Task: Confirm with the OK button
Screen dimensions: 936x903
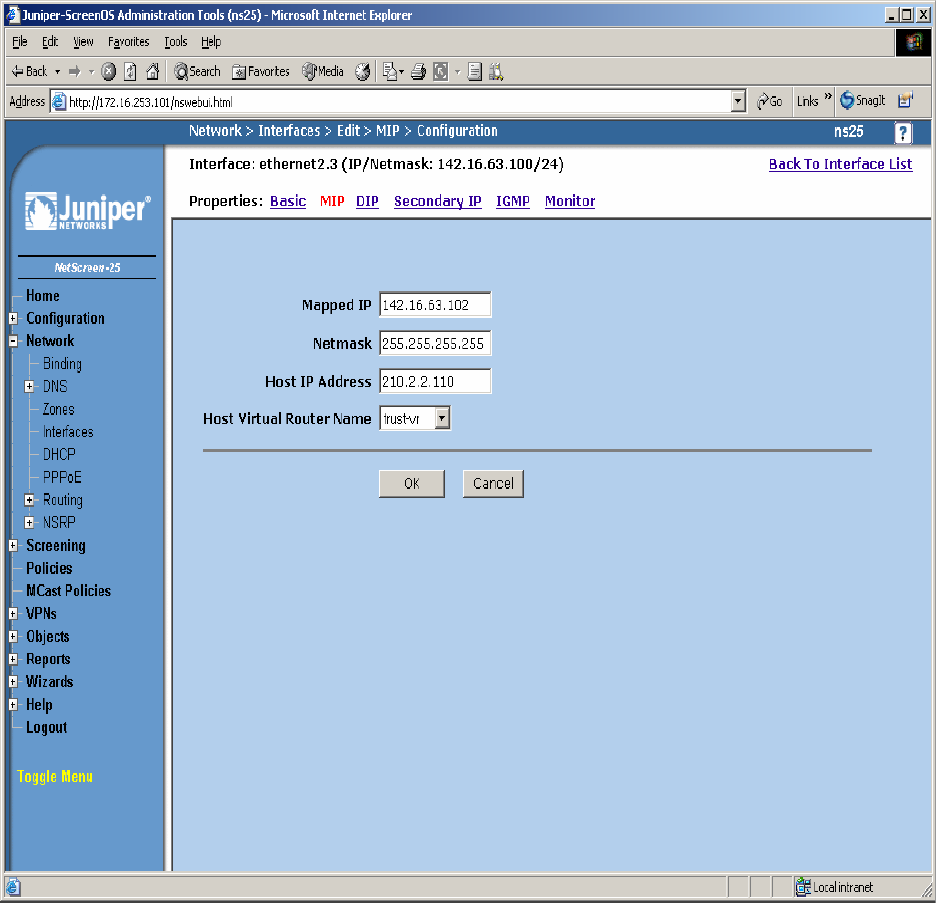Action: pyautogui.click(x=412, y=483)
